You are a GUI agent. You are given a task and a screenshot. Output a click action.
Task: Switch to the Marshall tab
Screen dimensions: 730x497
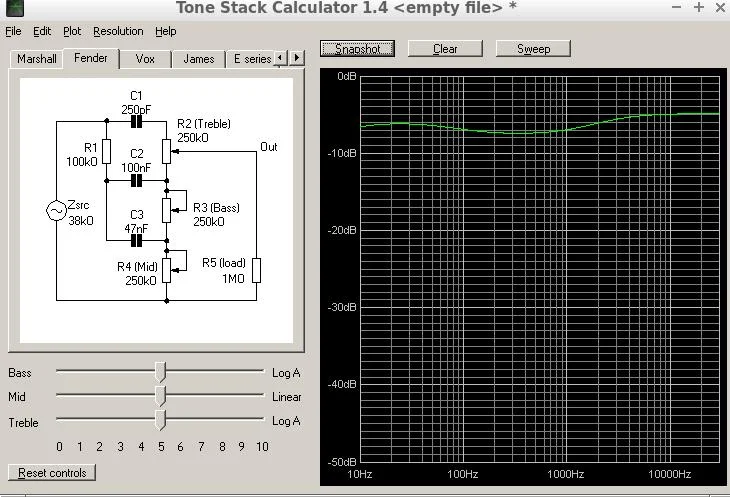point(37,59)
